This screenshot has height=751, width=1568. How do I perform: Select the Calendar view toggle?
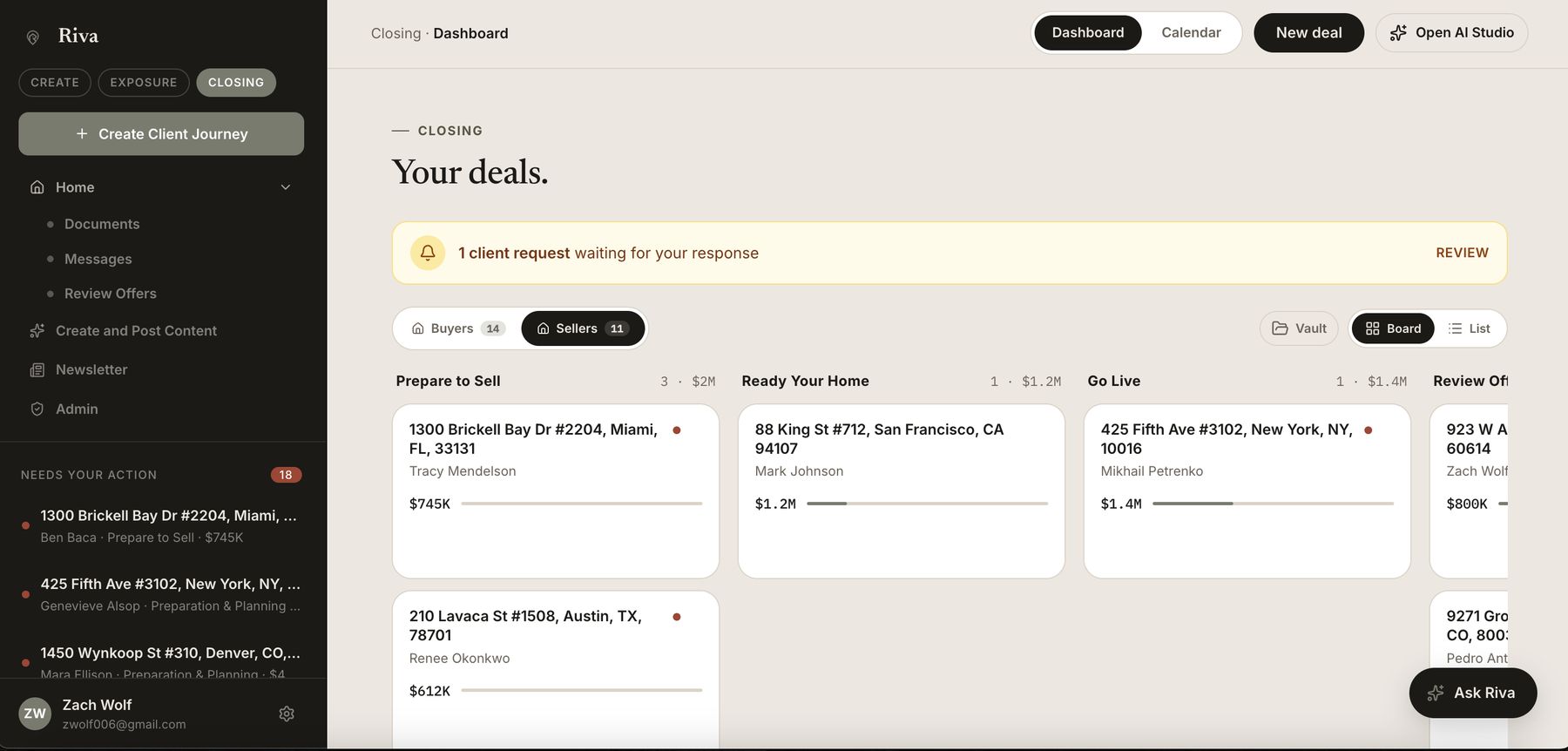click(x=1191, y=33)
